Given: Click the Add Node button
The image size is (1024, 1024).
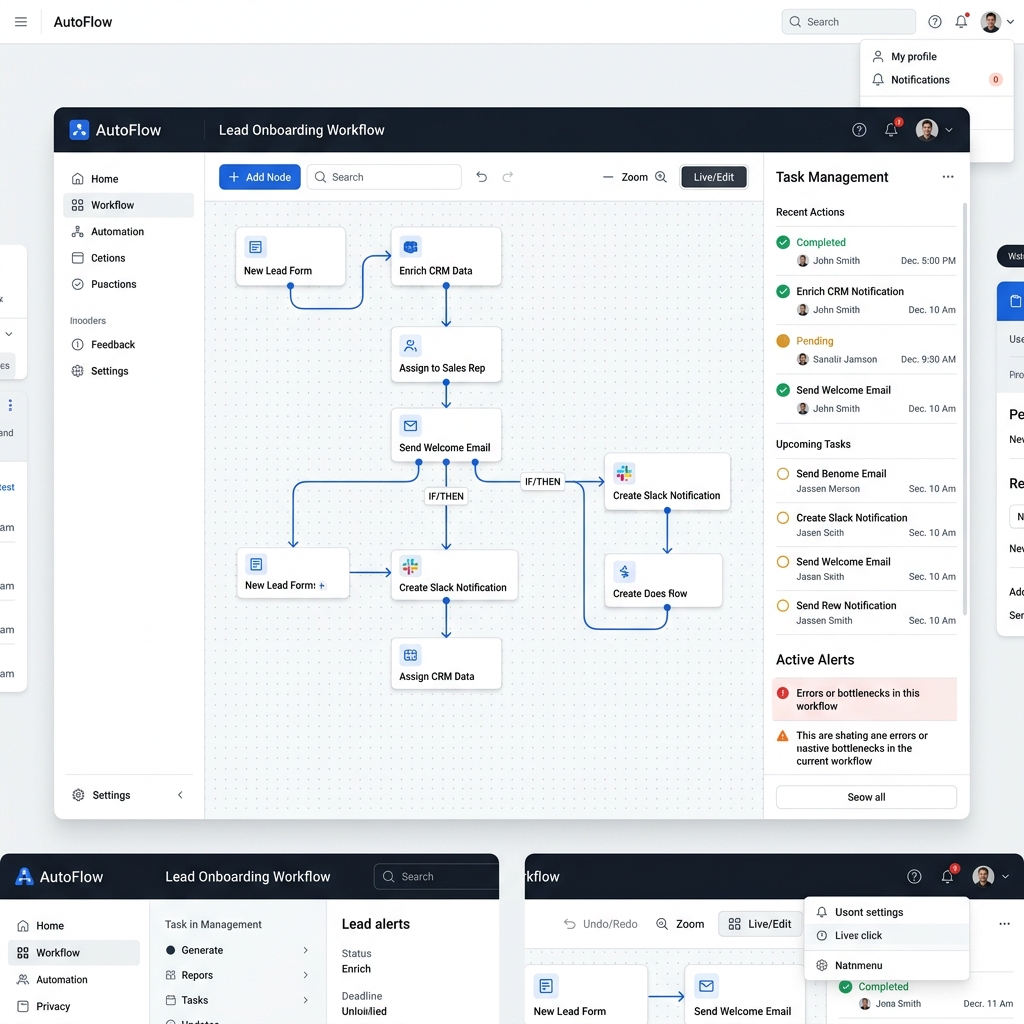Looking at the screenshot, I should point(259,177).
